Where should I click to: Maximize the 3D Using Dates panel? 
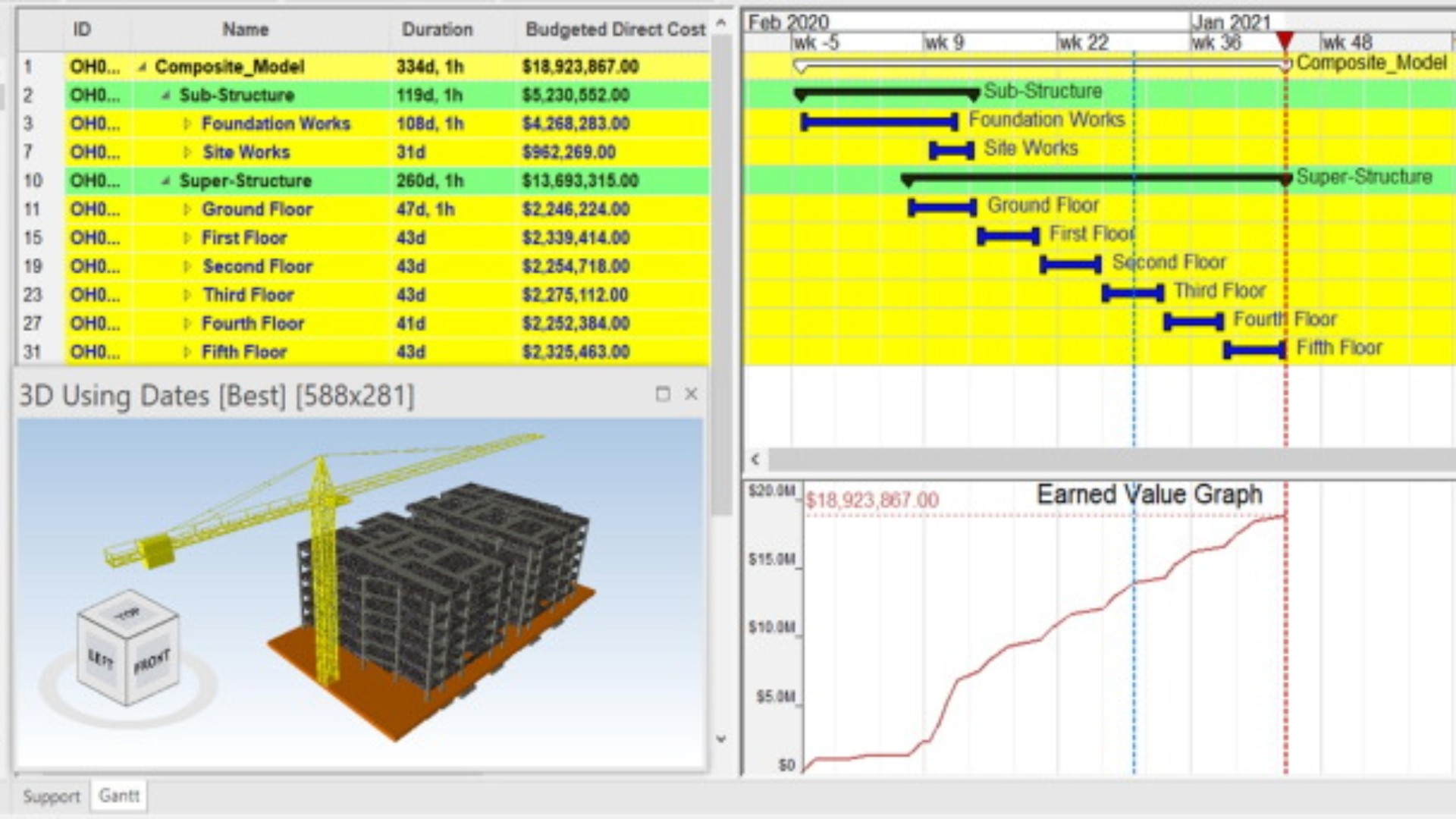(x=662, y=394)
